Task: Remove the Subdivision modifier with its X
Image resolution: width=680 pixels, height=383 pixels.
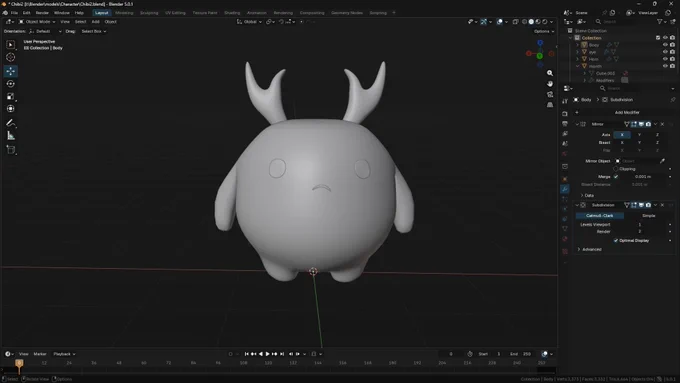Action: click(x=662, y=205)
